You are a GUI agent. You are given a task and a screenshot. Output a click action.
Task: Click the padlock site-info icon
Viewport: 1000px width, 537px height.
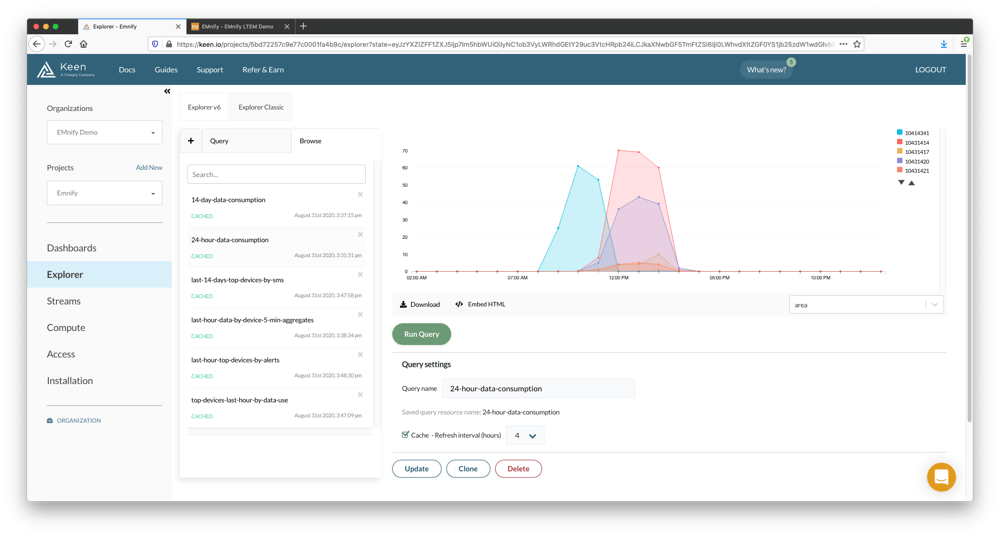[x=169, y=44]
